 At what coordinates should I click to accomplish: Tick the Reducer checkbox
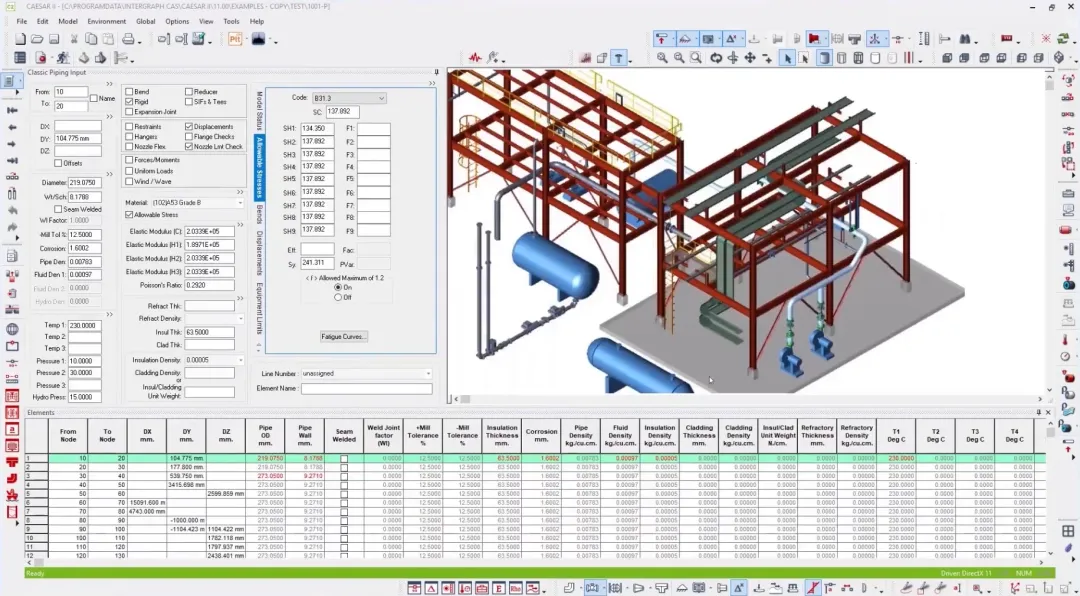[x=189, y=92]
